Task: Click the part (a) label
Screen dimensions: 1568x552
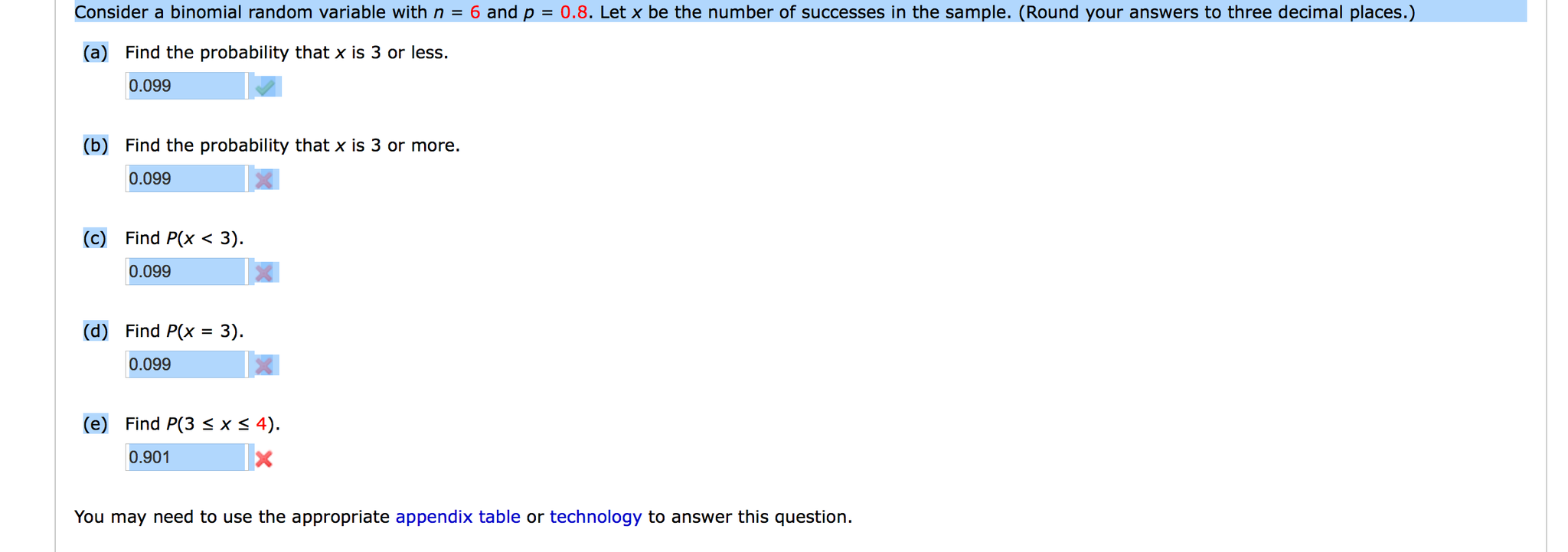Action: pos(95,52)
